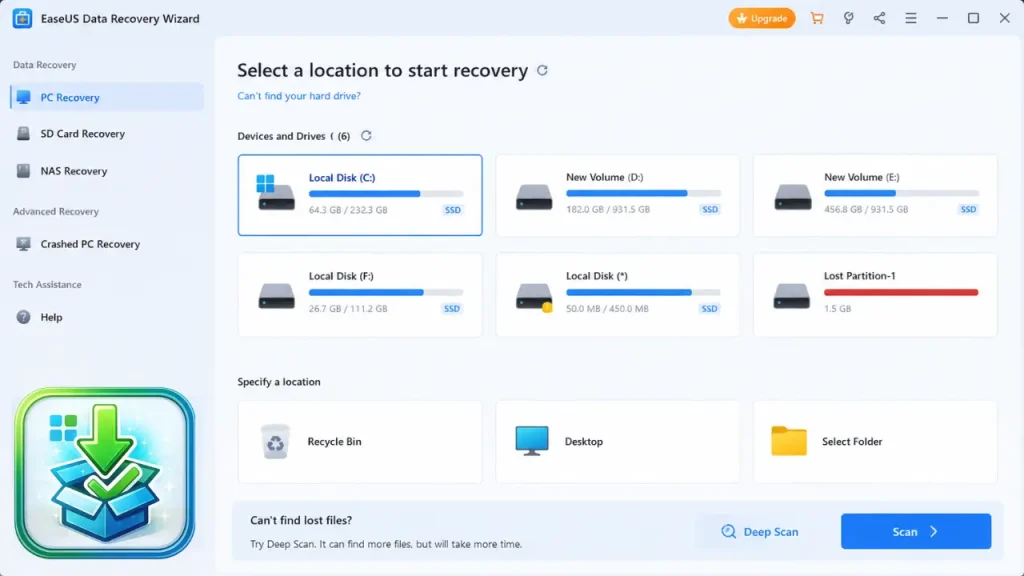Image resolution: width=1024 pixels, height=576 pixels.
Task: Click the Desktop monitor icon
Action: 532,441
